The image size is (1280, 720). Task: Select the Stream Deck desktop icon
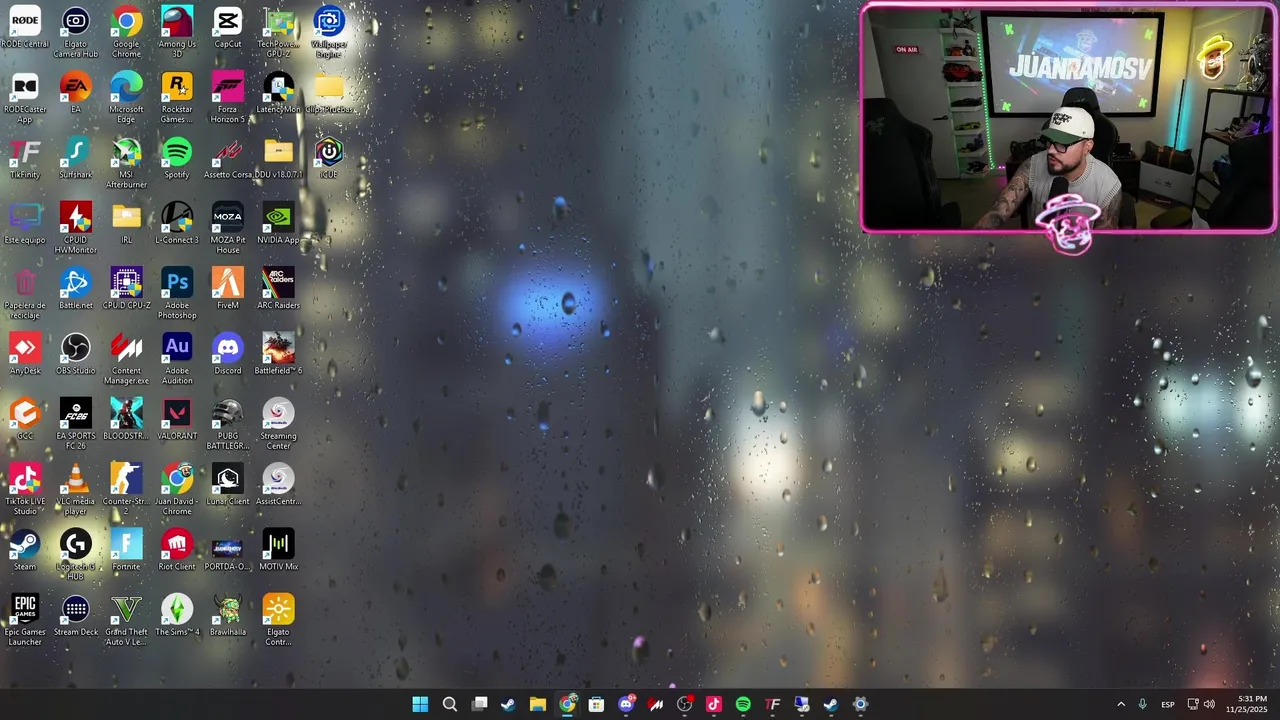pyautogui.click(x=76, y=616)
